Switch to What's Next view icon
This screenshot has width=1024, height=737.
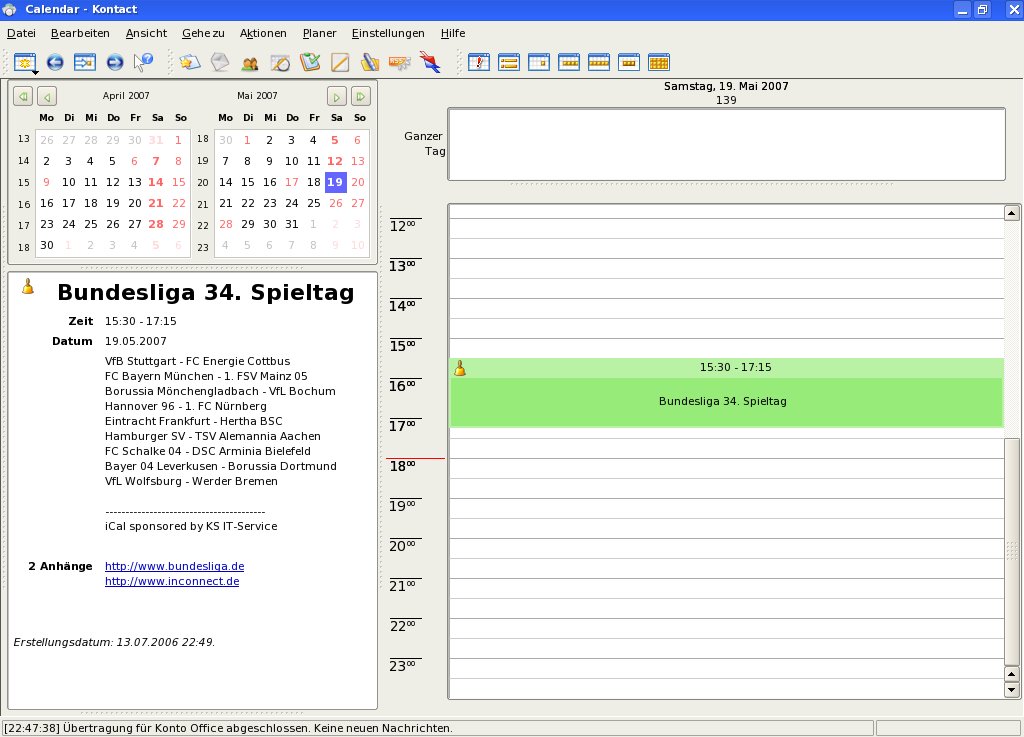[x=479, y=63]
